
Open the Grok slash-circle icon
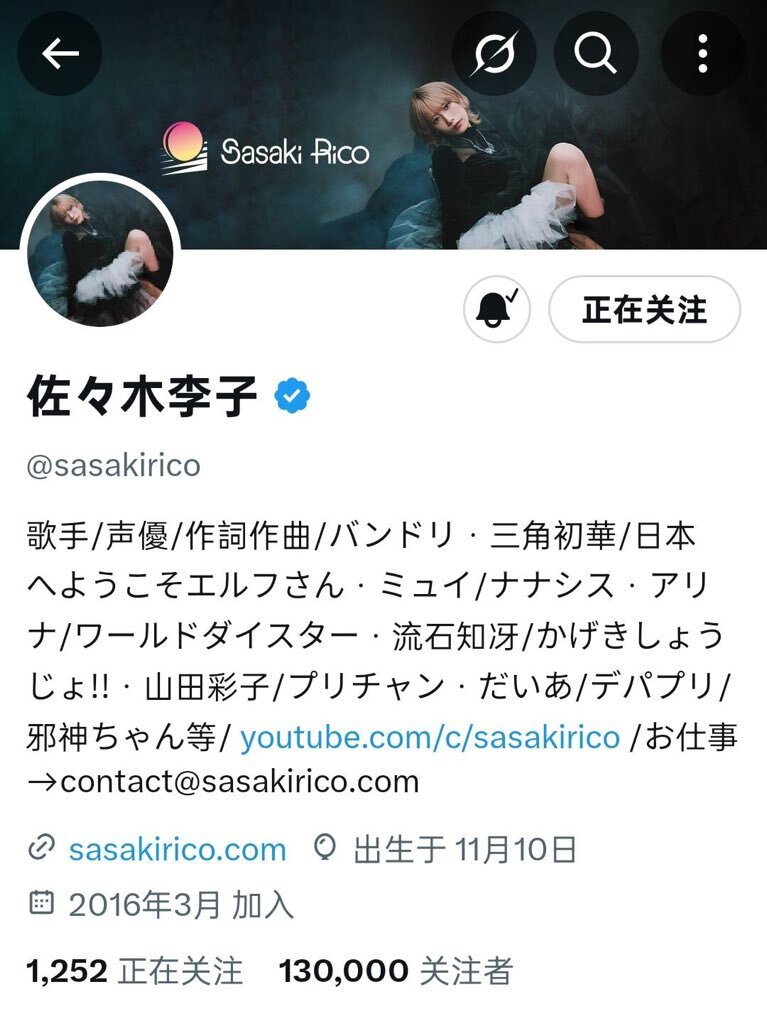(x=495, y=54)
